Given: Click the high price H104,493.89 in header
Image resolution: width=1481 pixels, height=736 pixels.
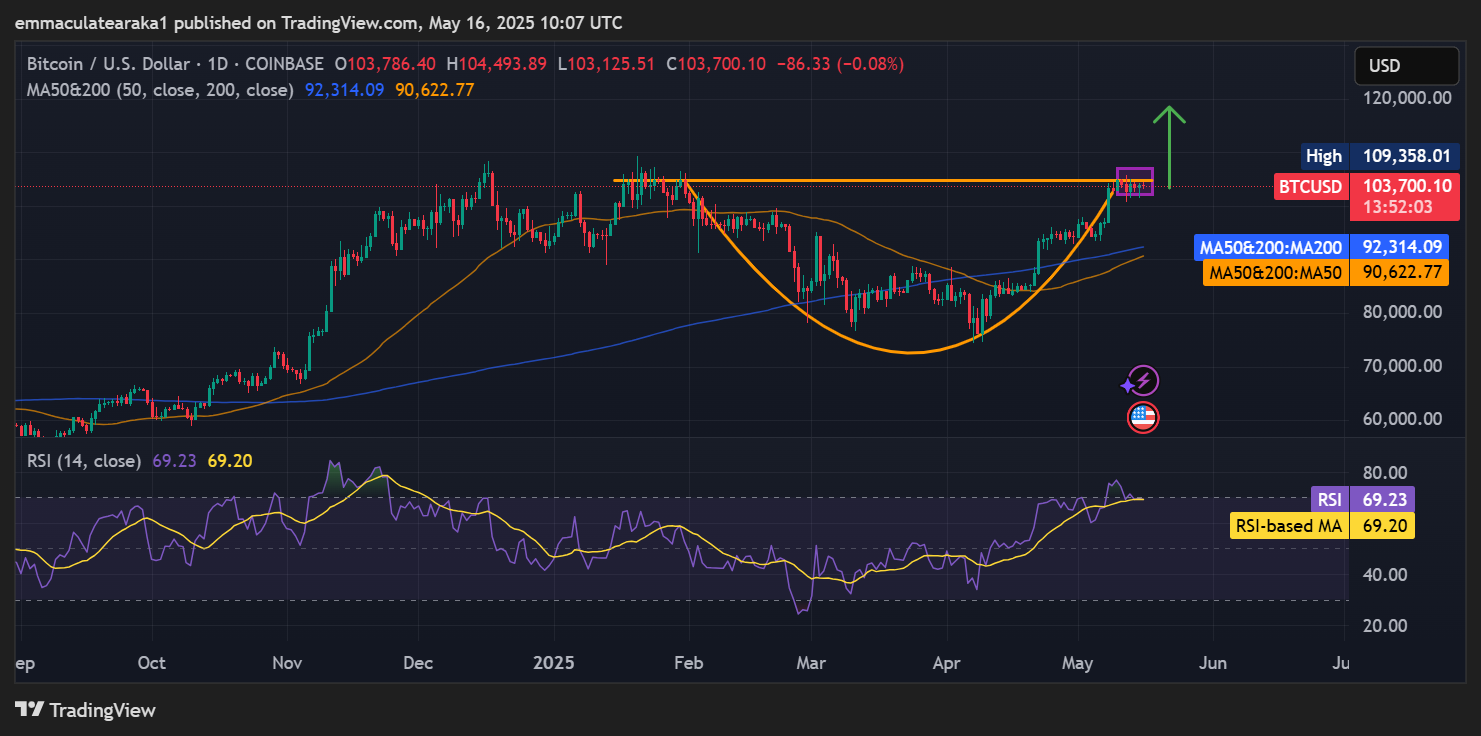Looking at the screenshot, I should pos(497,64).
